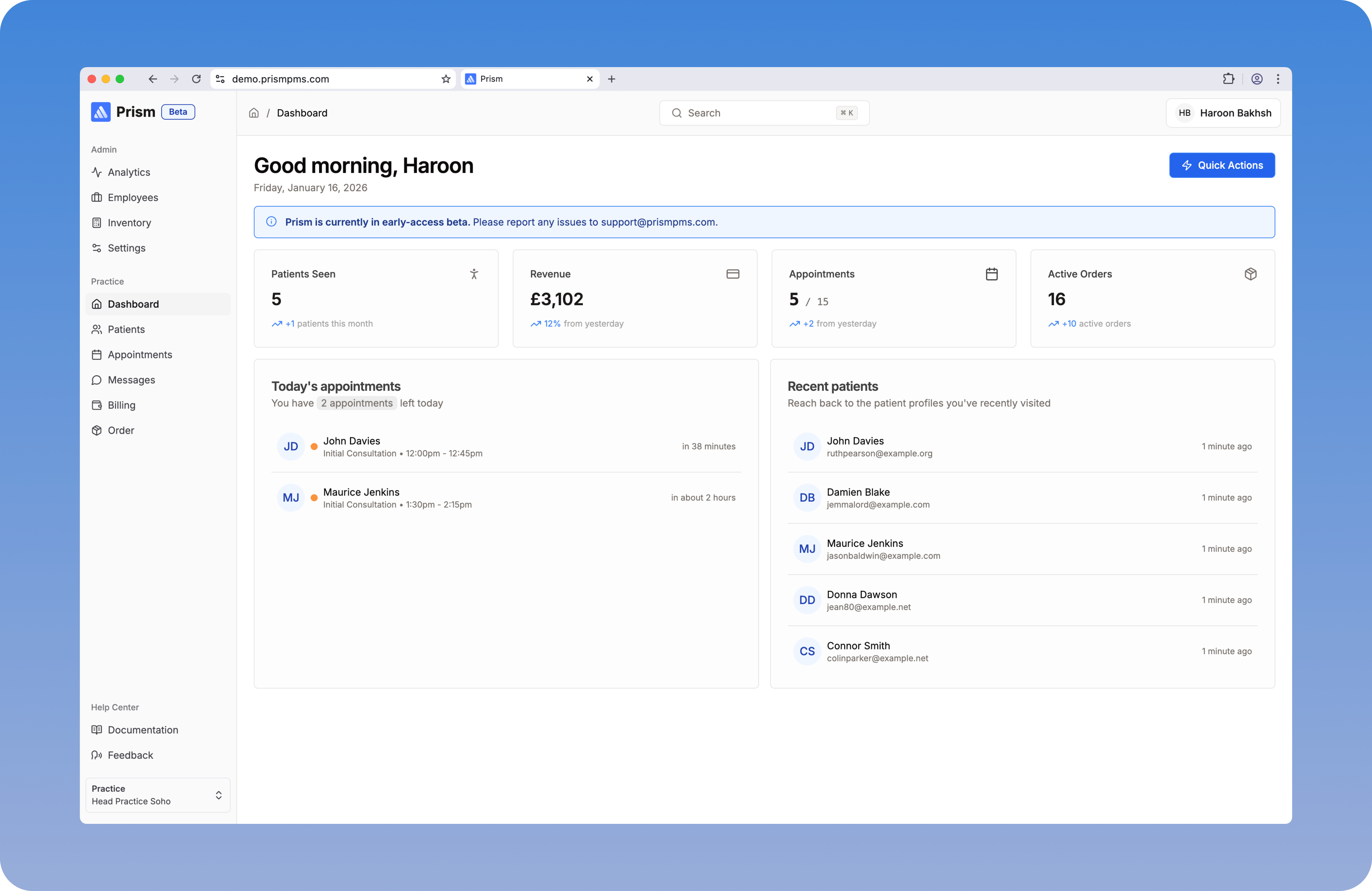Select Inventory sidebar item

129,223
